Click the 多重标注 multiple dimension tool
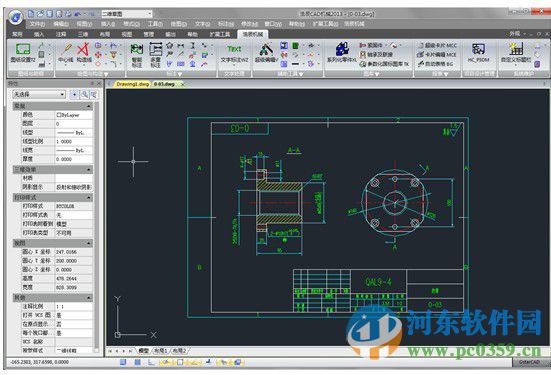 click(156, 55)
